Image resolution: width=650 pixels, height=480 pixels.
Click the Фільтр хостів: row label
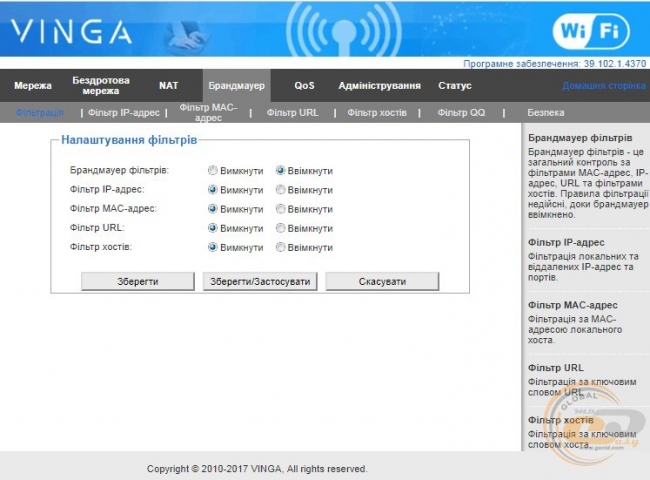pos(101,247)
